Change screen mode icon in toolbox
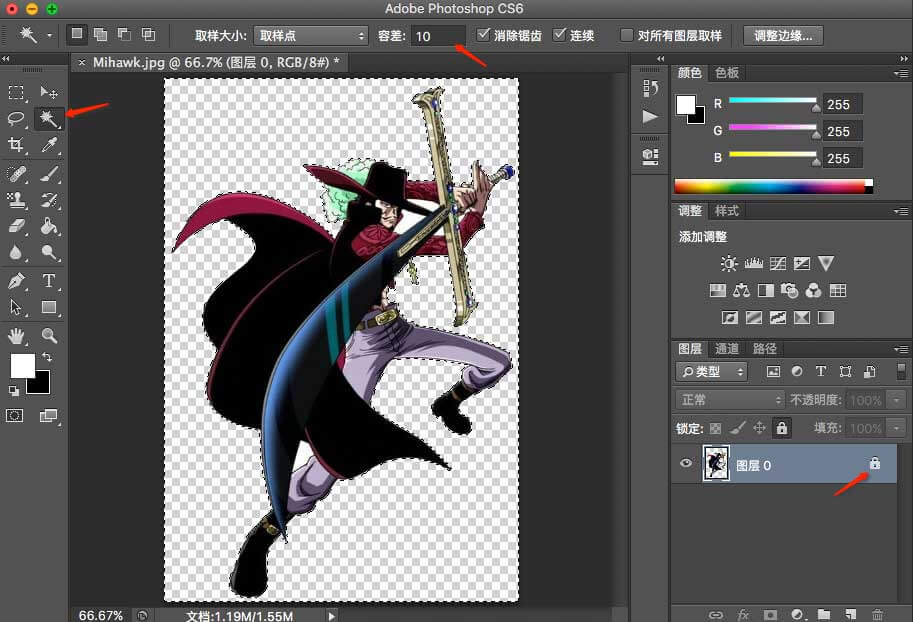The height and width of the screenshot is (622, 913). coord(48,415)
